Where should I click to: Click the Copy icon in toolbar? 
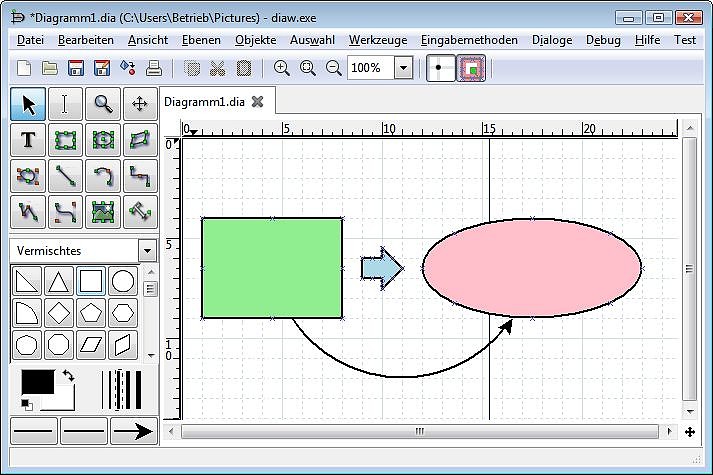192,68
